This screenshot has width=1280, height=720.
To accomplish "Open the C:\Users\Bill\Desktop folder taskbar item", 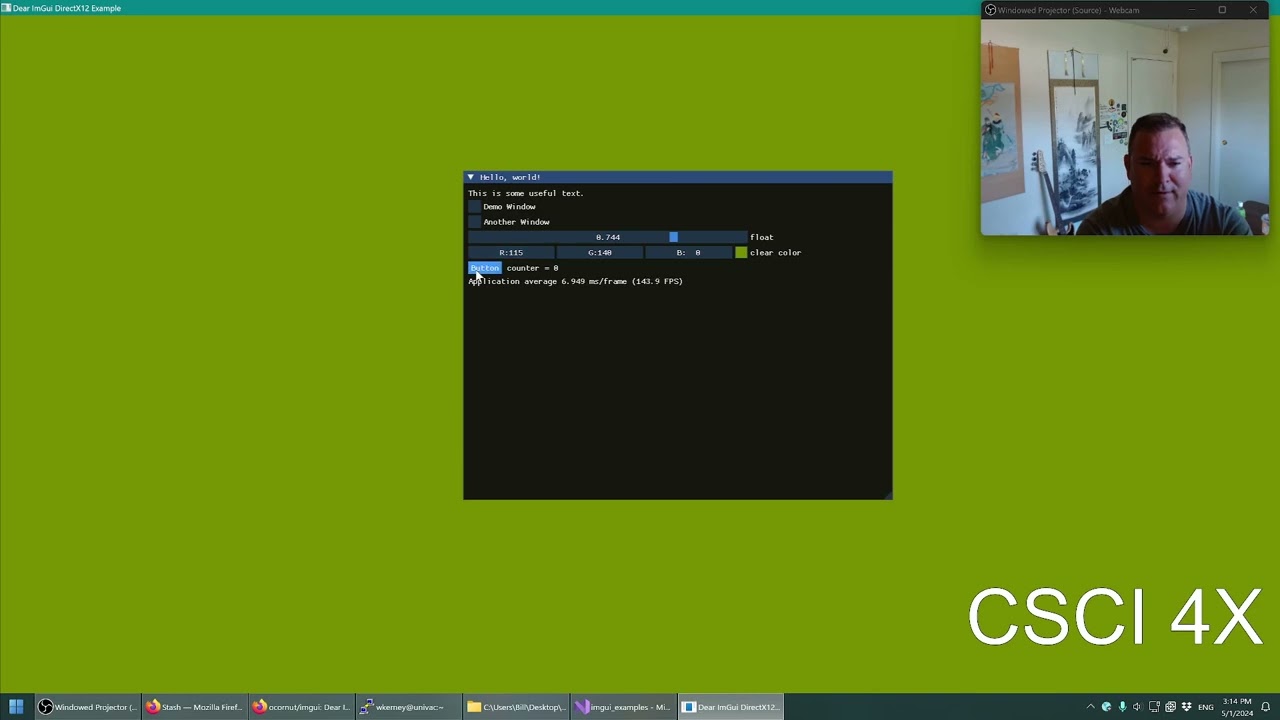I will coord(517,707).
